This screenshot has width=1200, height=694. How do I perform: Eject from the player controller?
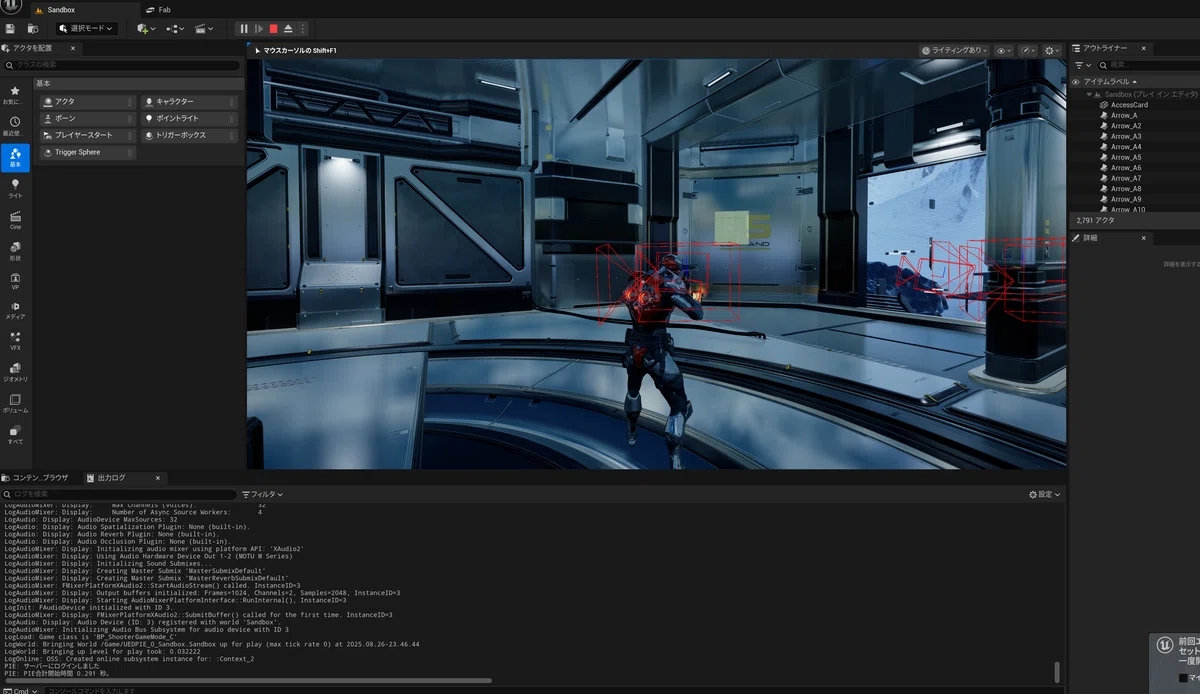pos(288,29)
